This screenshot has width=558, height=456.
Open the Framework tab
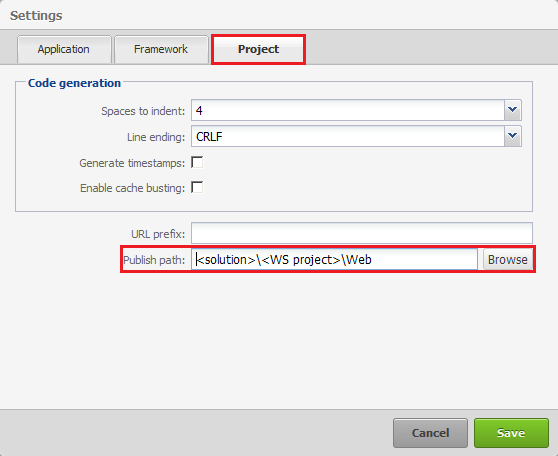(x=161, y=49)
